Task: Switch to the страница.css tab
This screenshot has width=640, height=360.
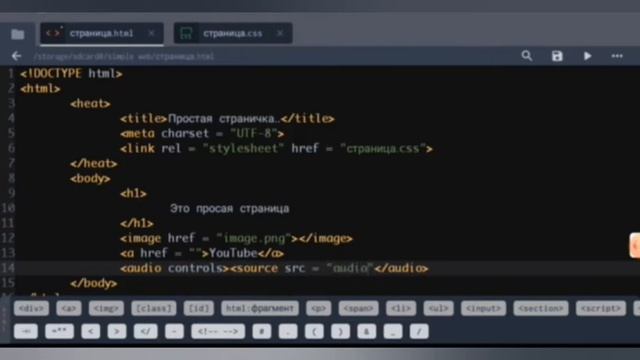Action: click(x=233, y=33)
